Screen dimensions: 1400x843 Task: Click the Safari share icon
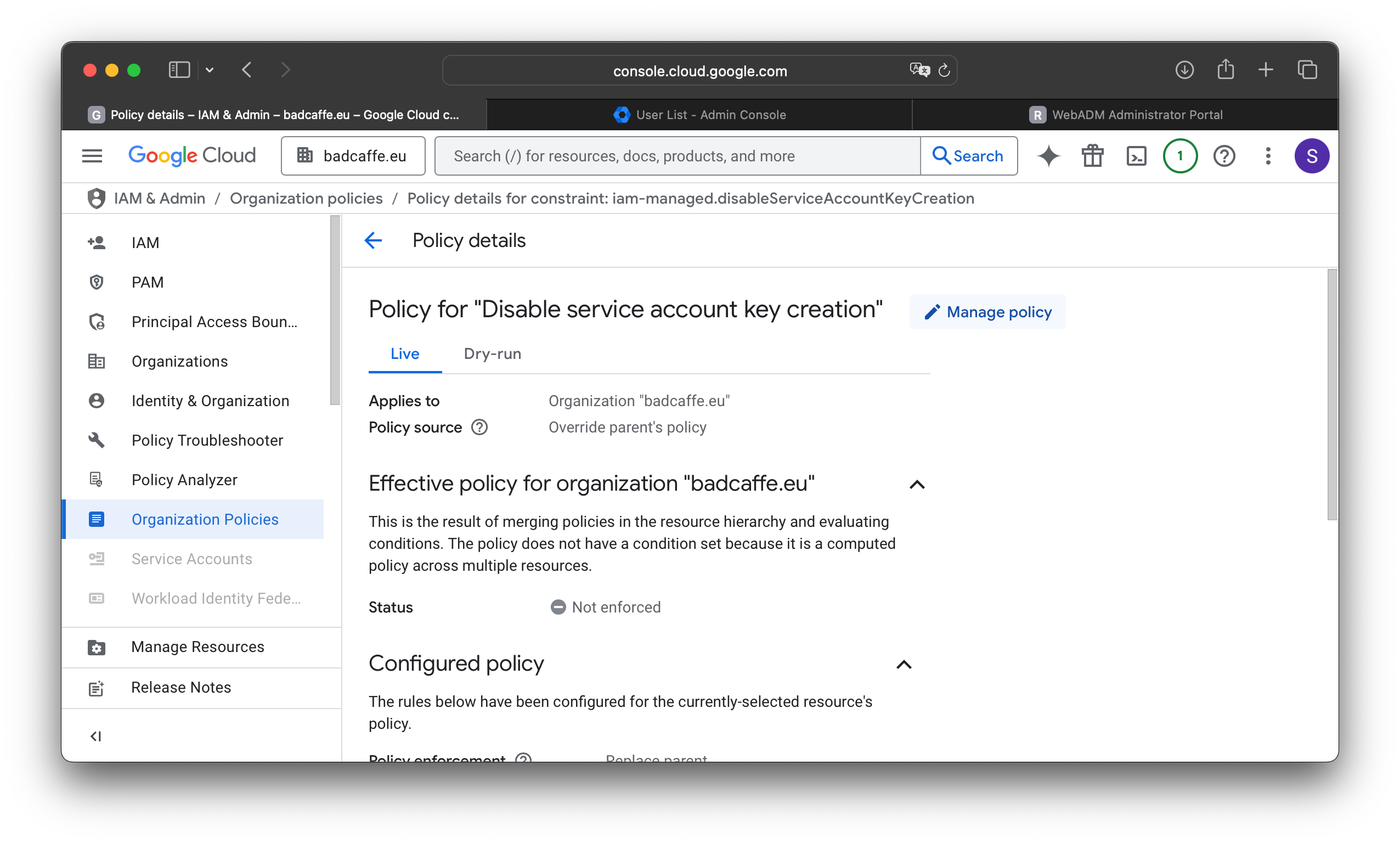coord(1225,69)
